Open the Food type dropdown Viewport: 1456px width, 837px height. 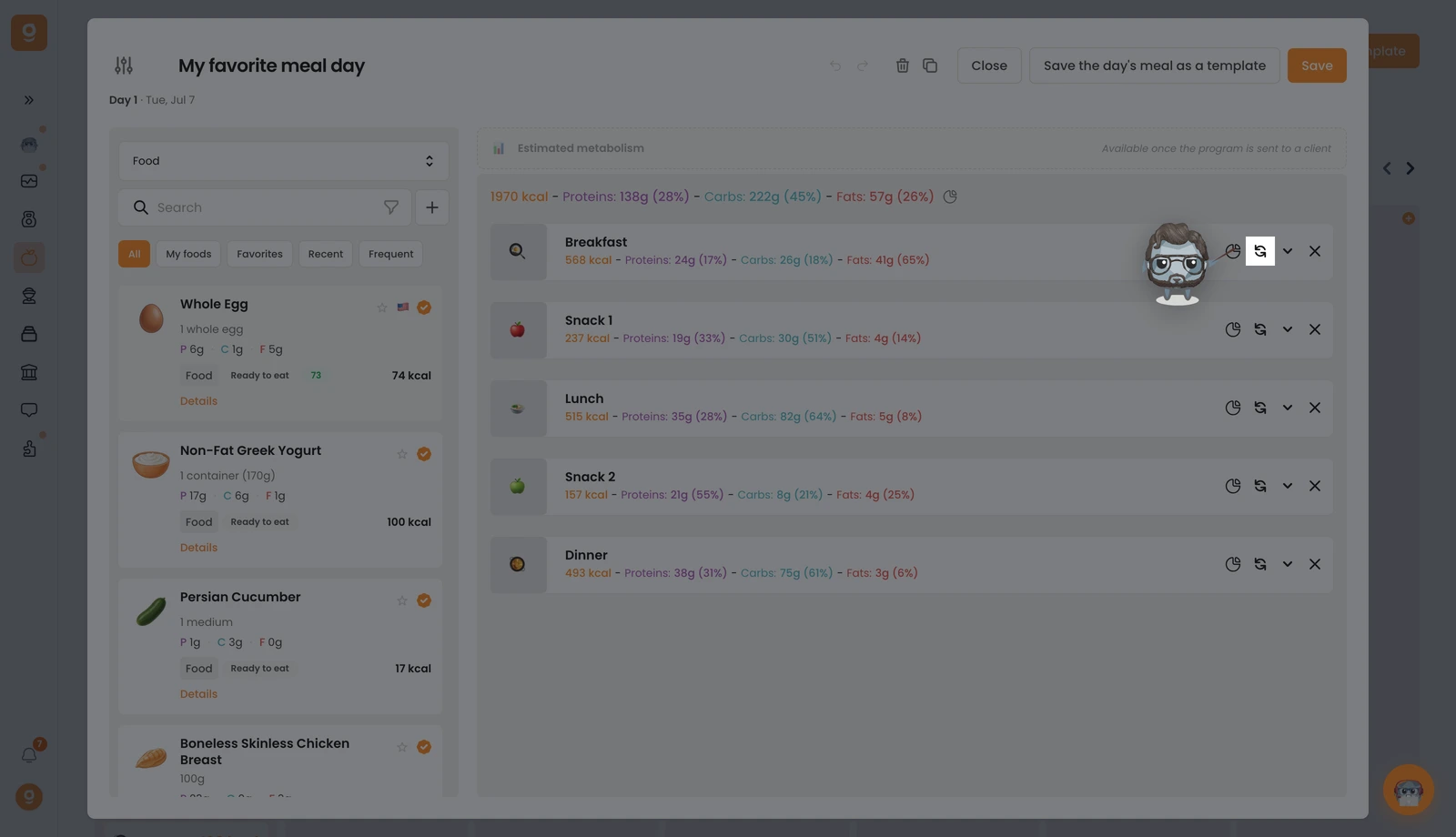click(284, 161)
